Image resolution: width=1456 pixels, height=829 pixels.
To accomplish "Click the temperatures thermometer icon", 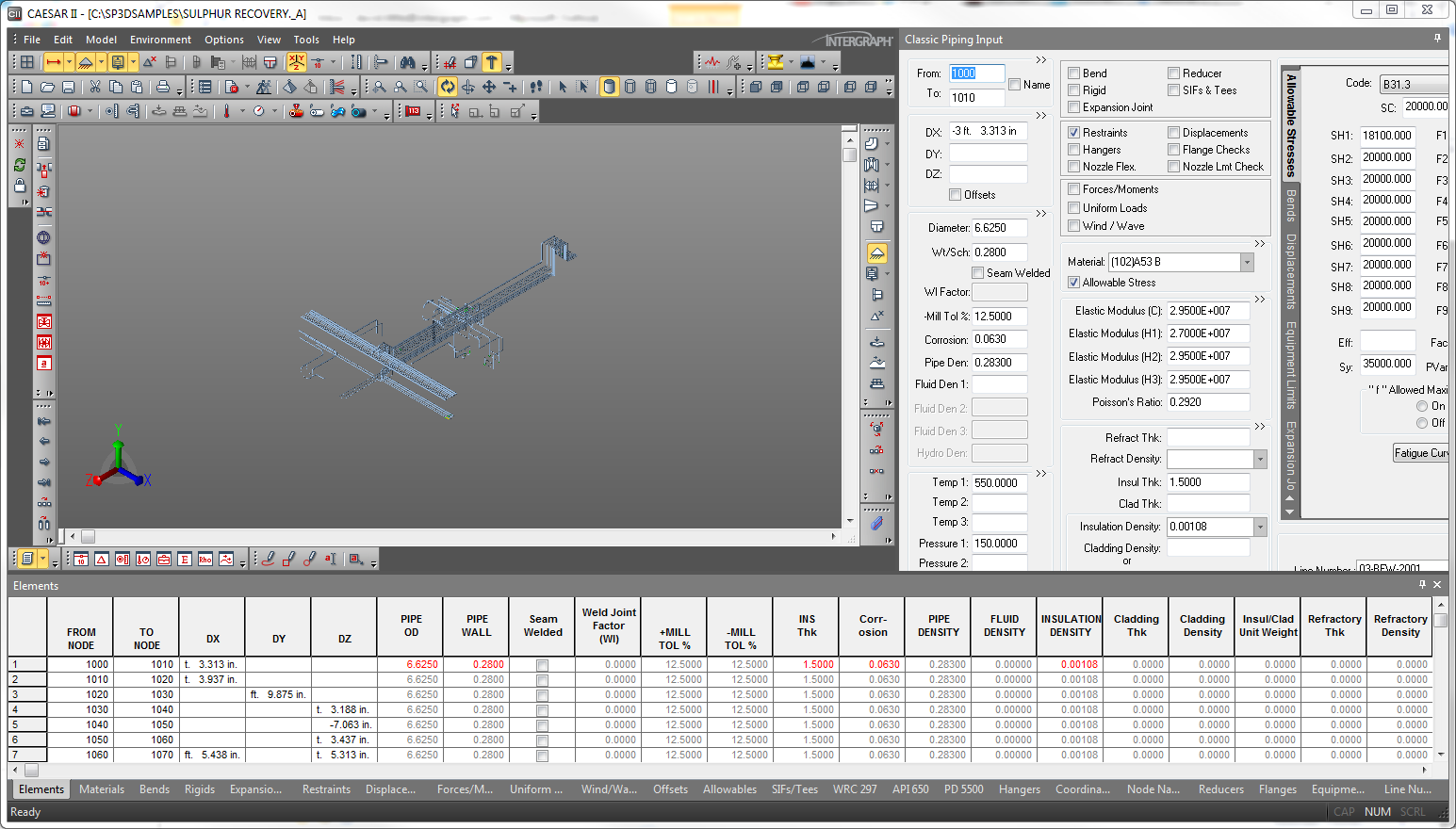I will 226,111.
